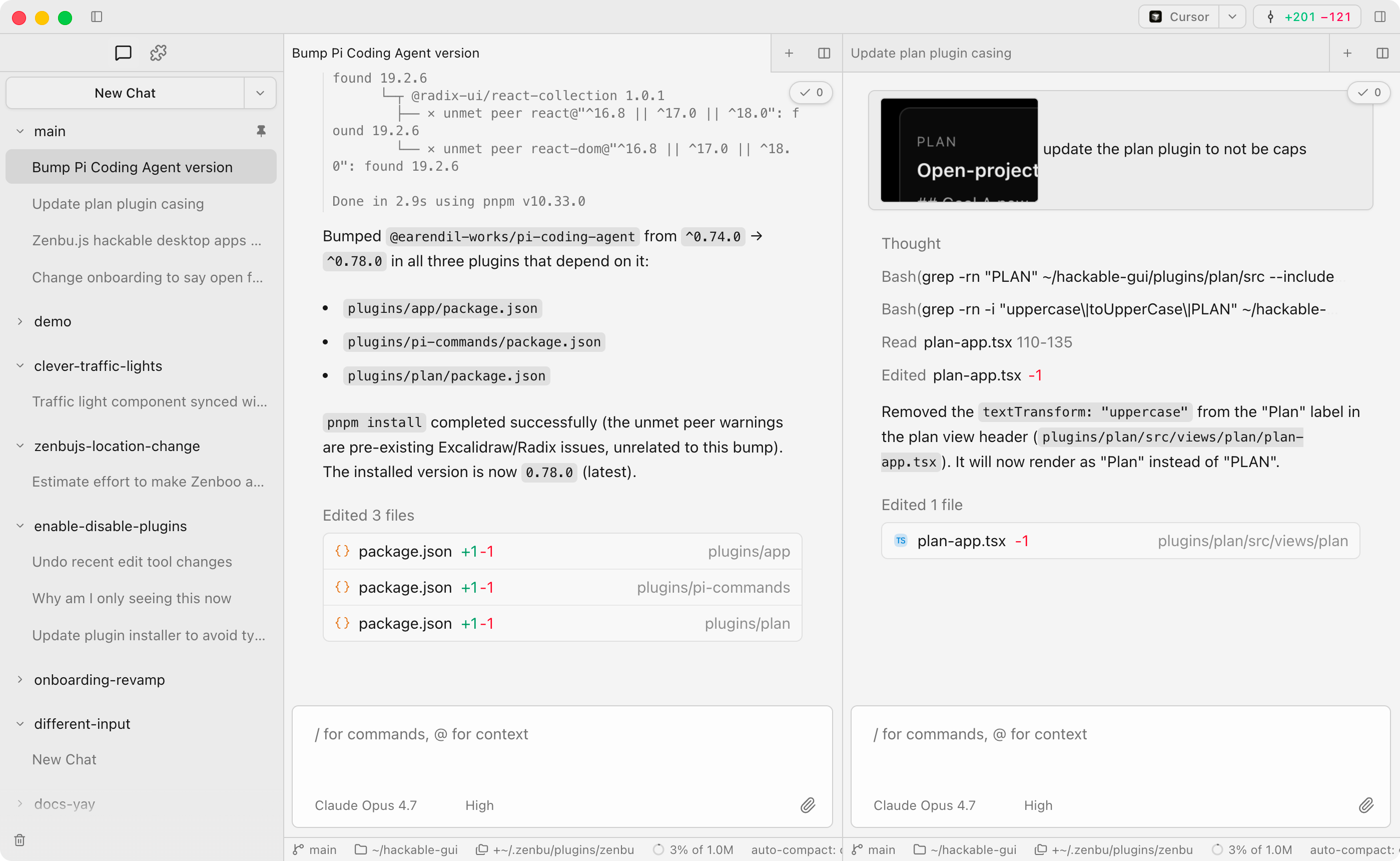
Task: Collapse the zenbujs-location-change group
Action: pos(20,446)
